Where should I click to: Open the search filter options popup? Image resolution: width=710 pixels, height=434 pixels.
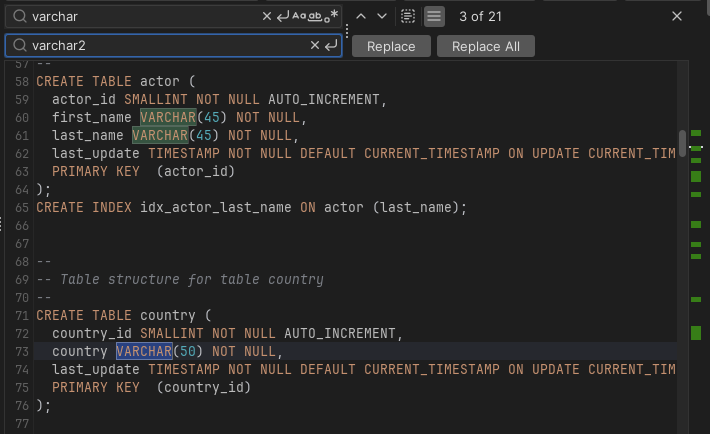[433, 16]
